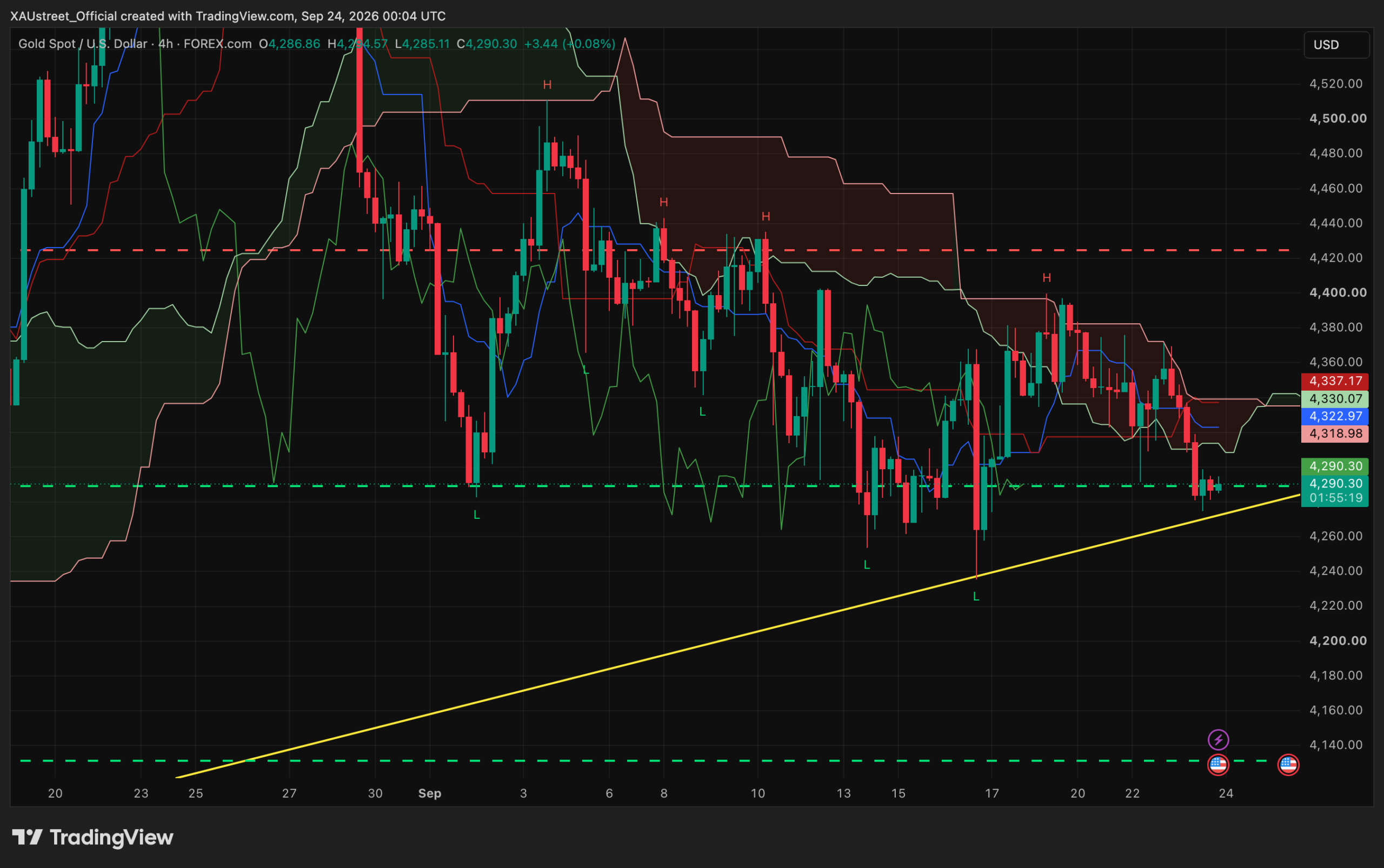Viewport: 1384px width, 868px height.
Task: Click the 4h interval label in the legend
Action: coord(165,44)
